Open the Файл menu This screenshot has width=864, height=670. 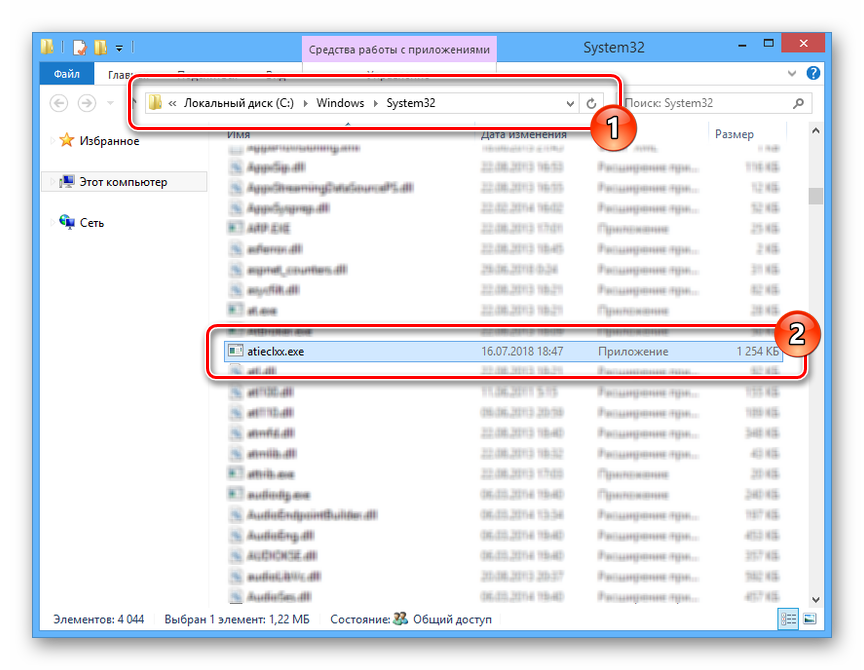coord(67,74)
